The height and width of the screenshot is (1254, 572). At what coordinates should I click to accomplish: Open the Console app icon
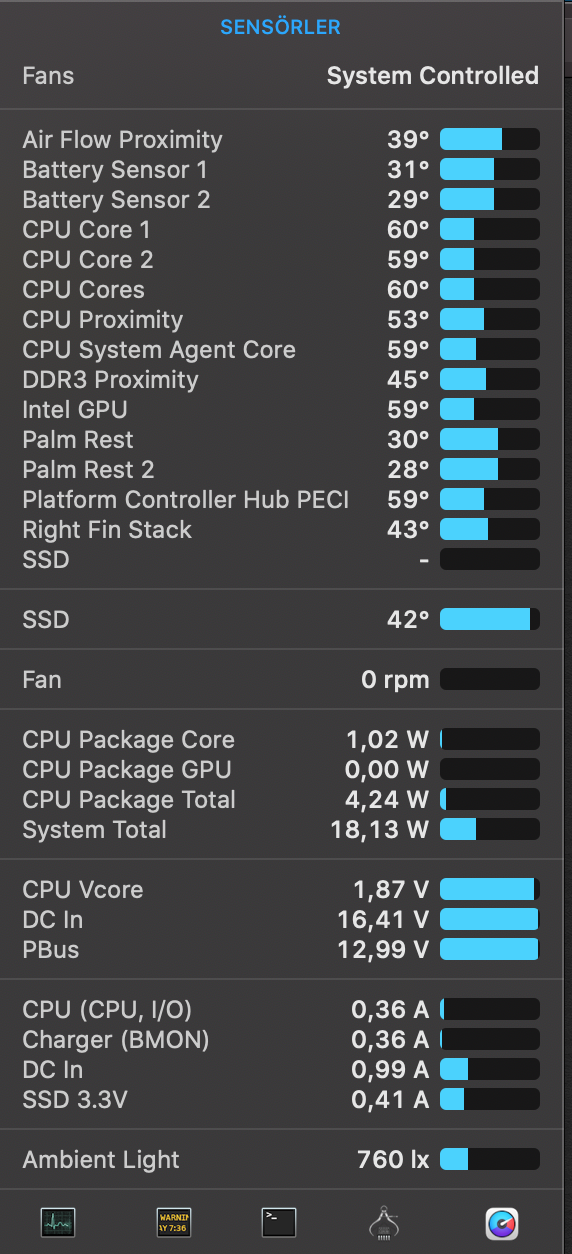(x=174, y=1222)
